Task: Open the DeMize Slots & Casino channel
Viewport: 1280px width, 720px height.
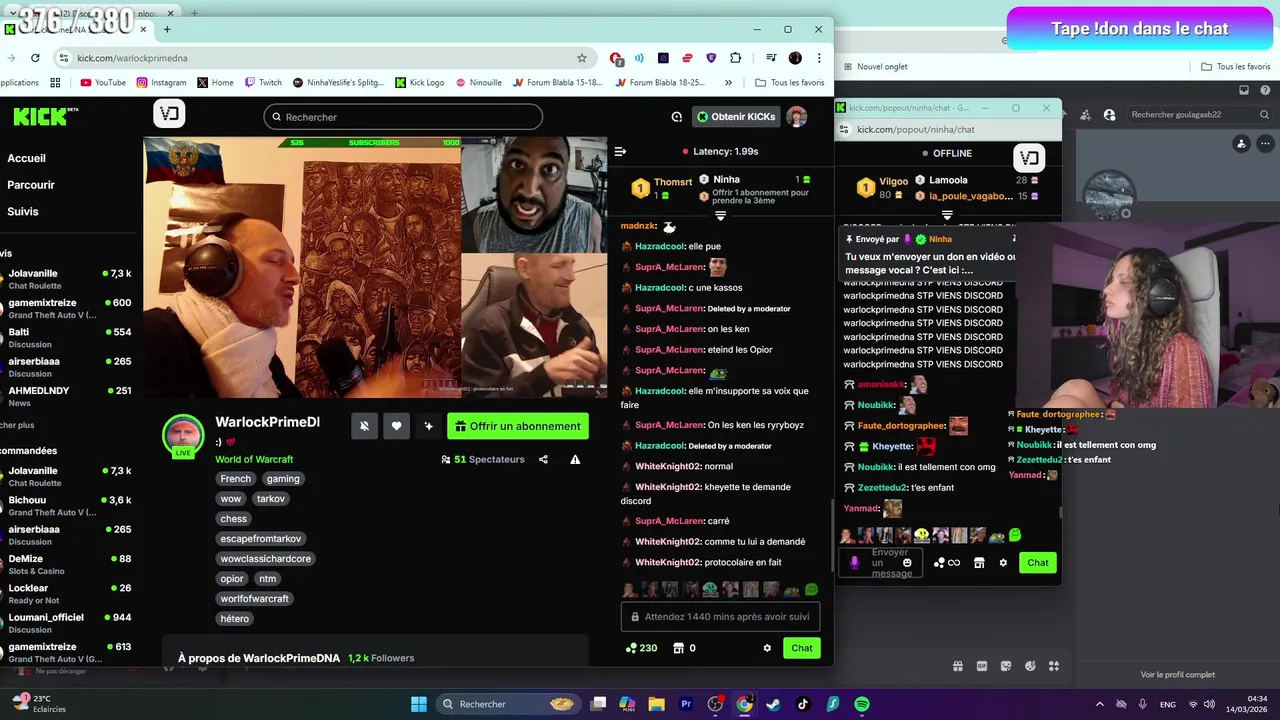Action: tap(68, 565)
